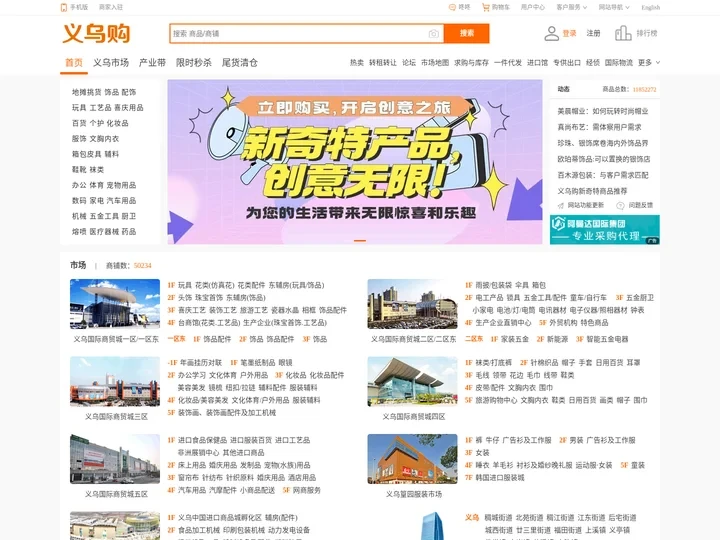Open the shopping cart icon 购物车
Image resolution: width=720 pixels, height=540 pixels.
point(485,7)
